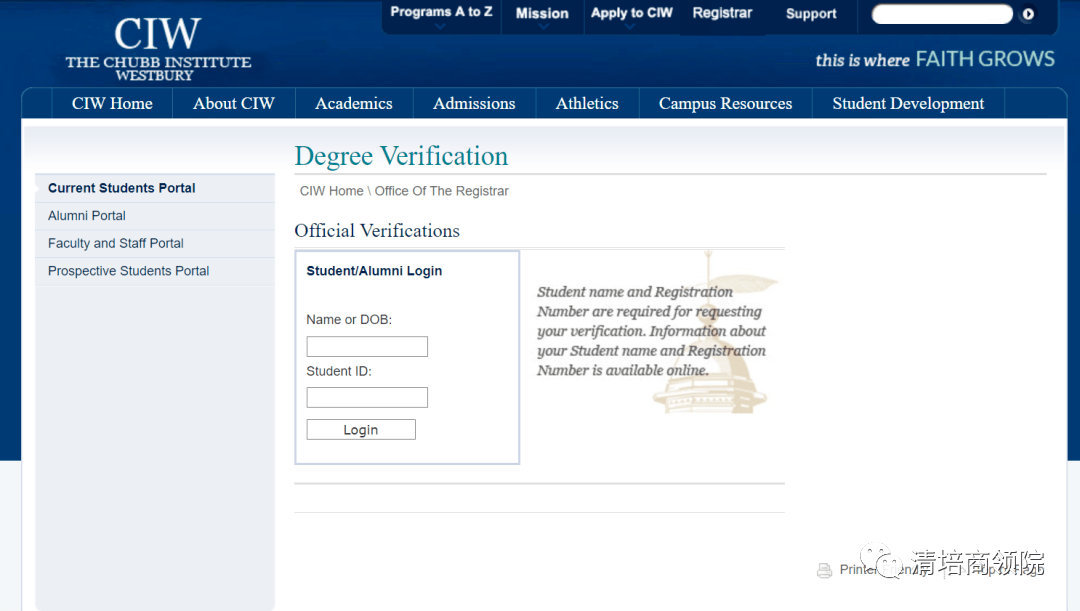This screenshot has width=1080, height=611.
Task: Click the Login button
Action: (x=361, y=429)
